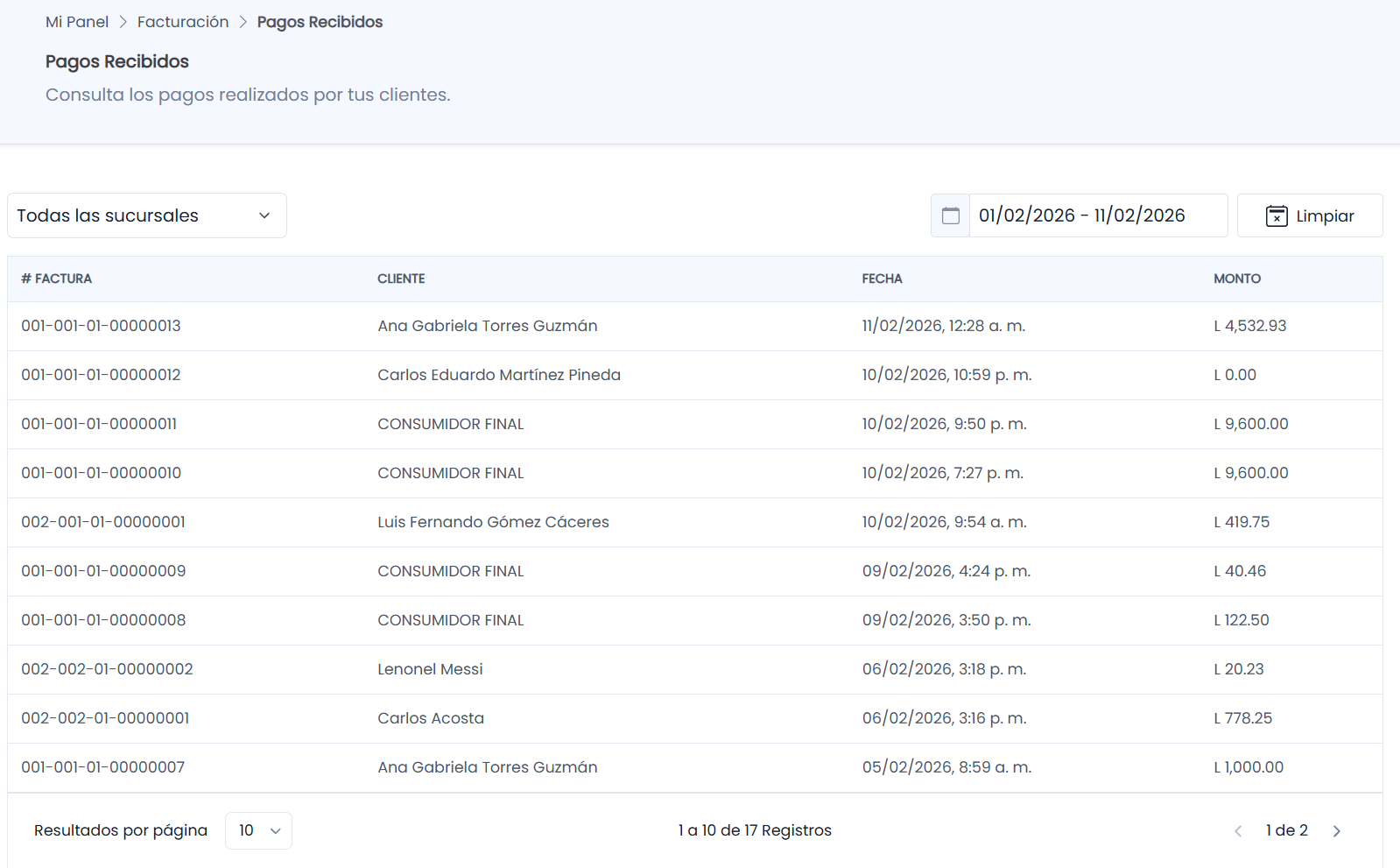Clear the date filter with Limpiar

pos(1310,215)
